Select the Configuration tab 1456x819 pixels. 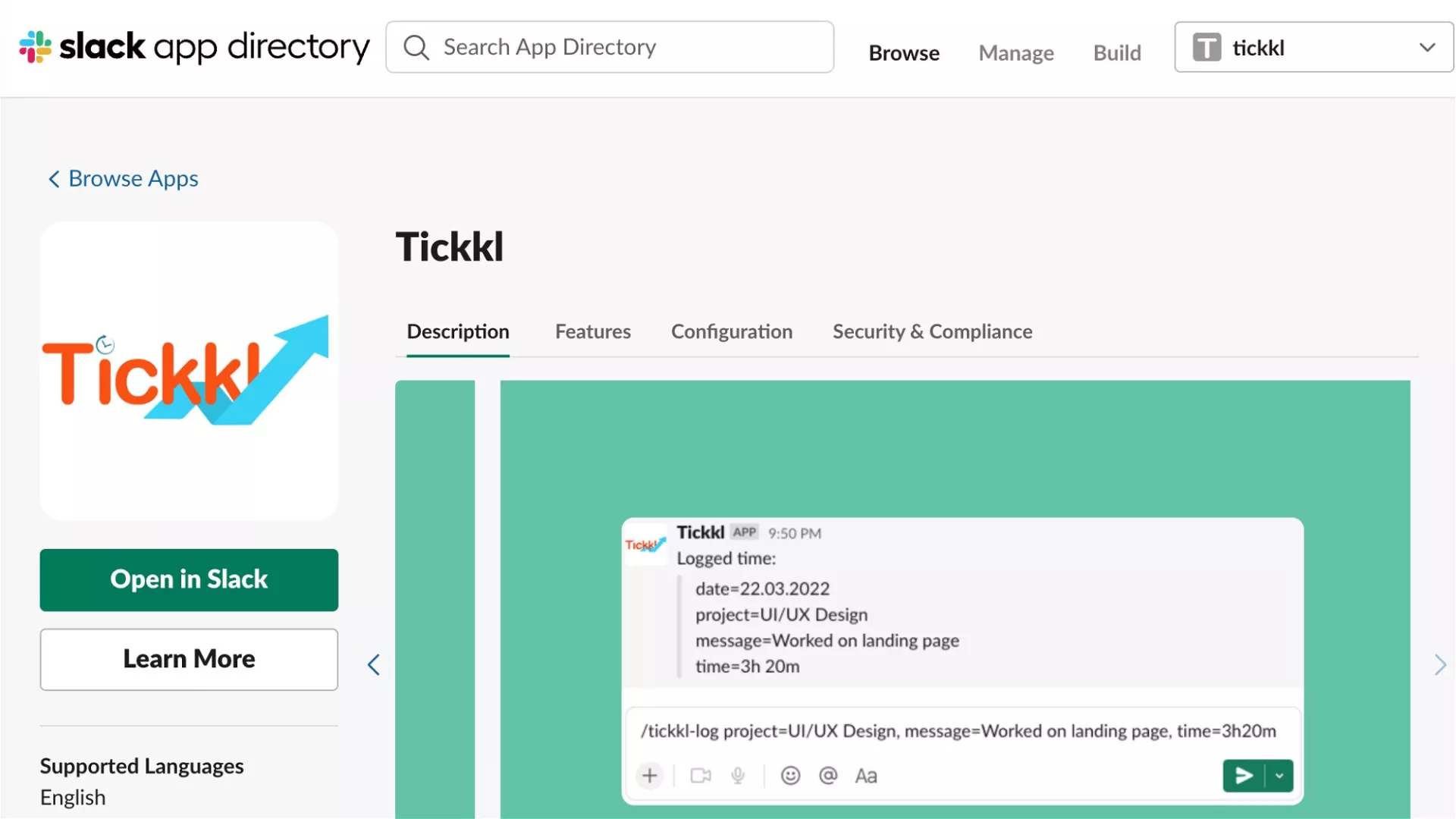pyautogui.click(x=731, y=331)
